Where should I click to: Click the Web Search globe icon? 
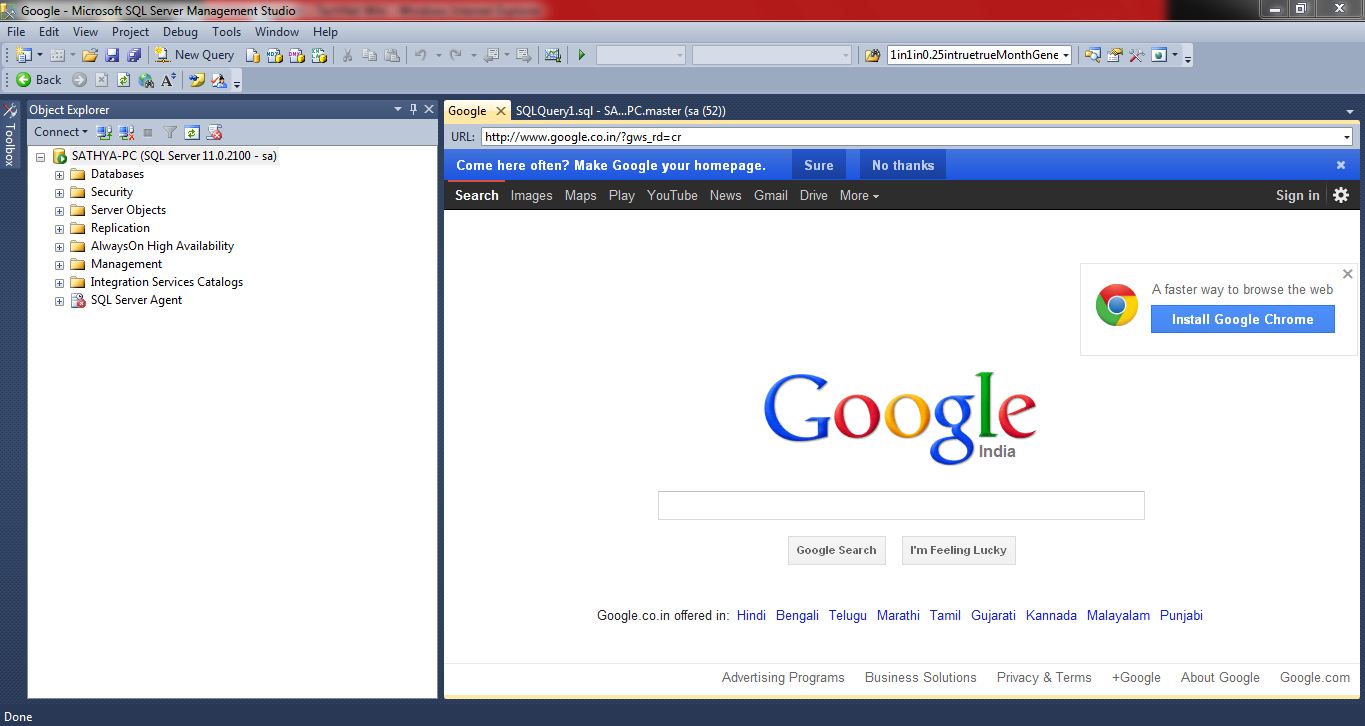click(x=146, y=80)
